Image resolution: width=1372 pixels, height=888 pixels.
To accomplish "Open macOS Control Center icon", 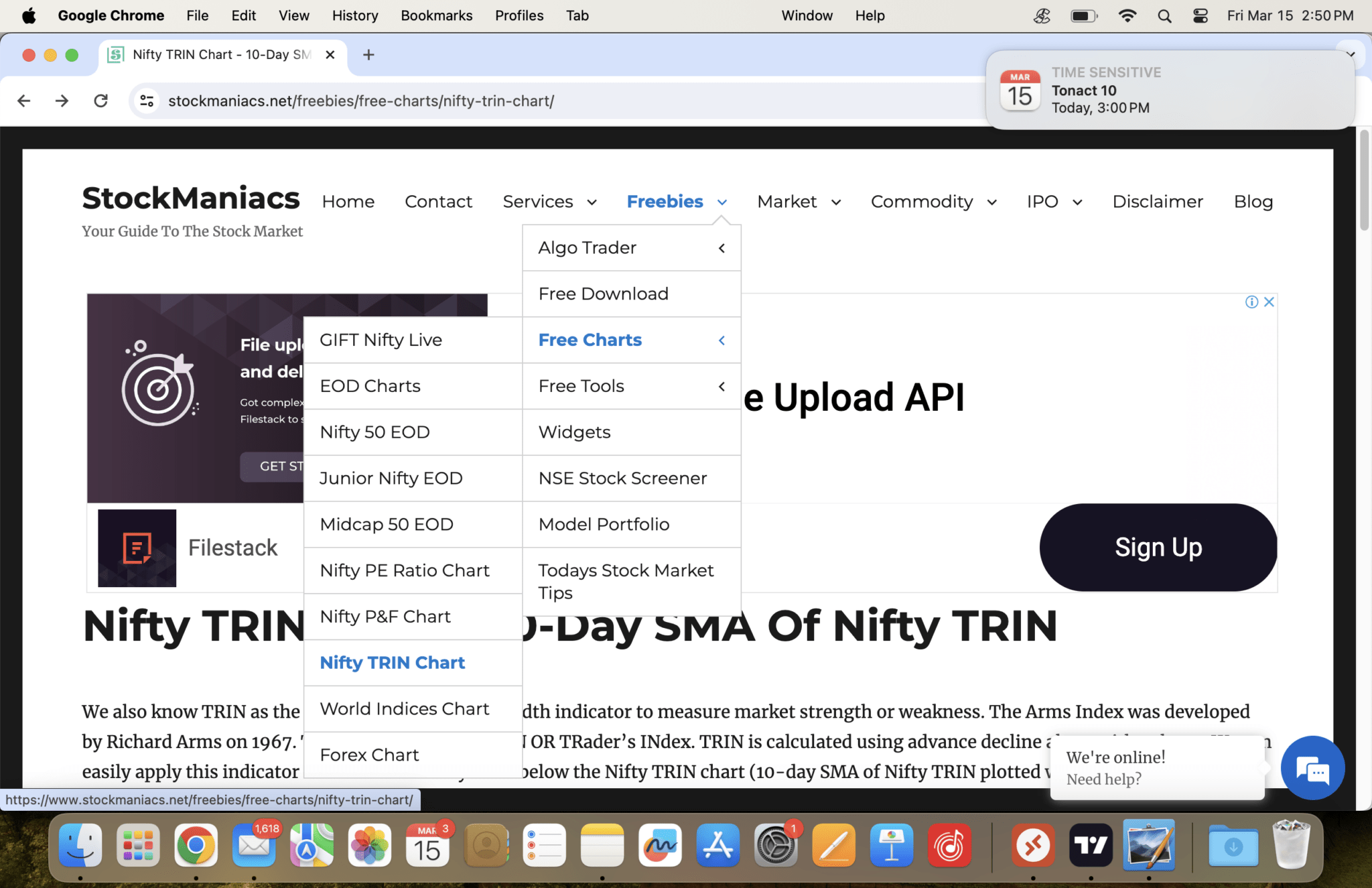I will point(1200,15).
